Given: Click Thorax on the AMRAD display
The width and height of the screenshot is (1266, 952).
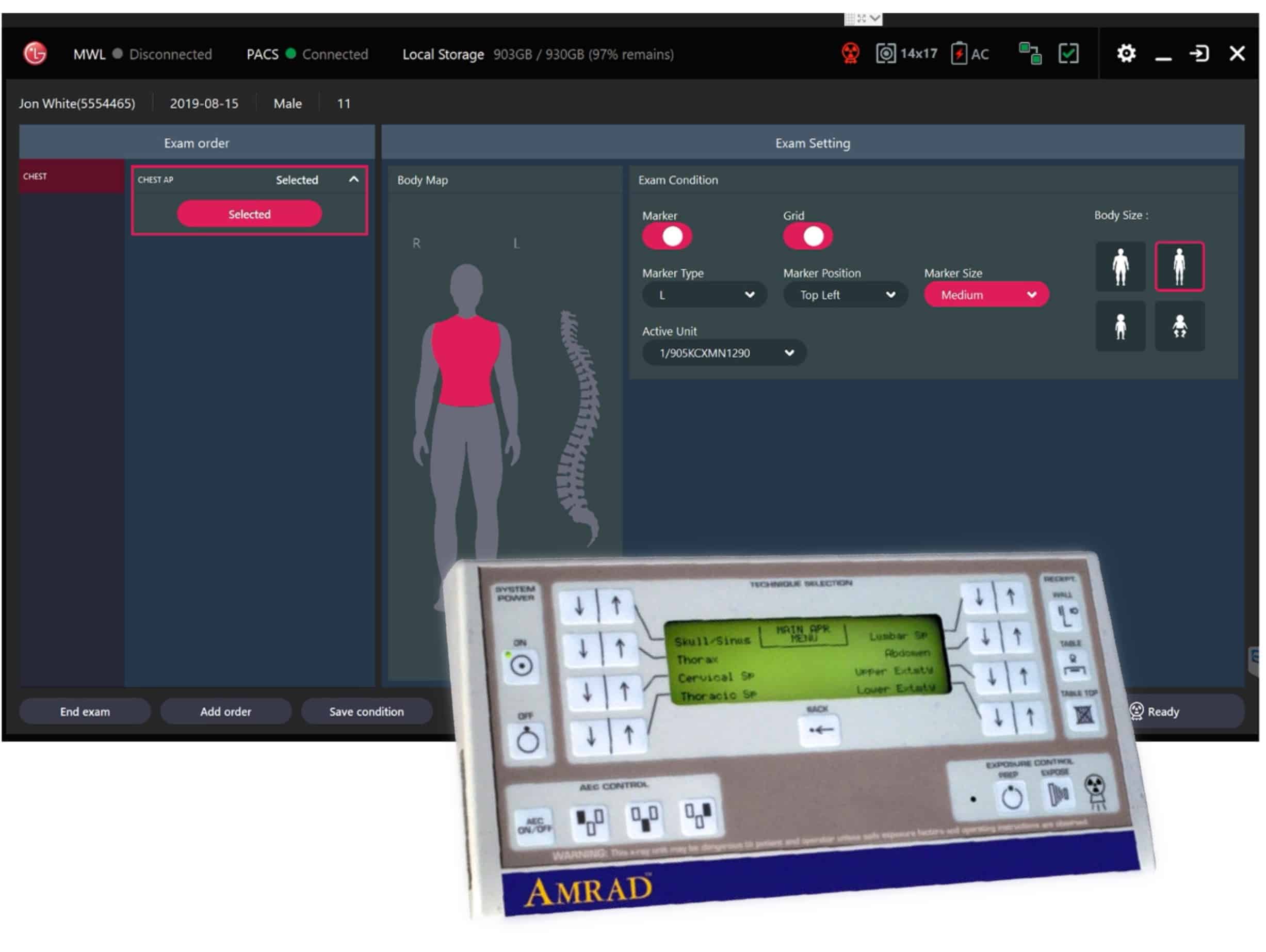Looking at the screenshot, I should [697, 660].
